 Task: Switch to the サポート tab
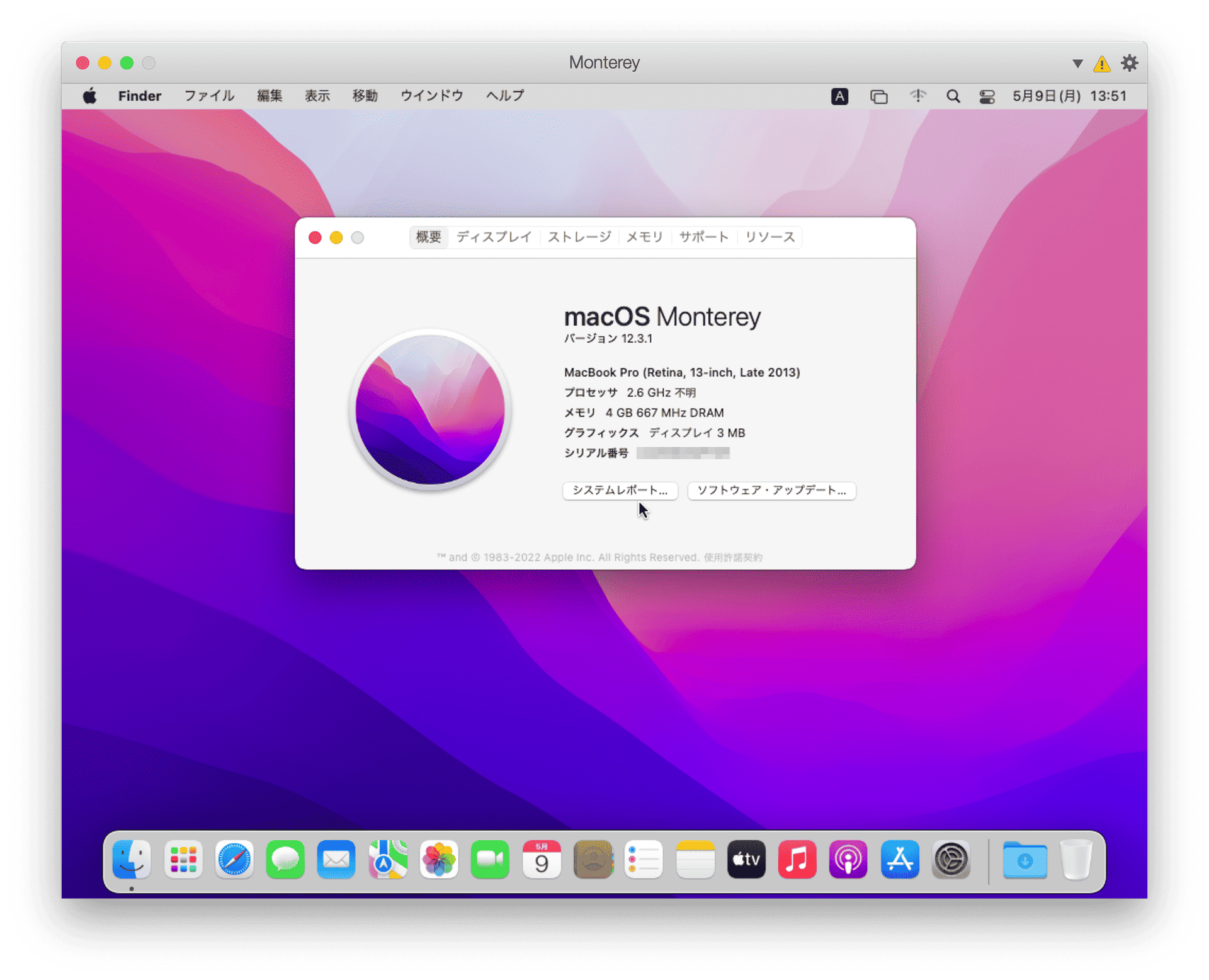[704, 237]
